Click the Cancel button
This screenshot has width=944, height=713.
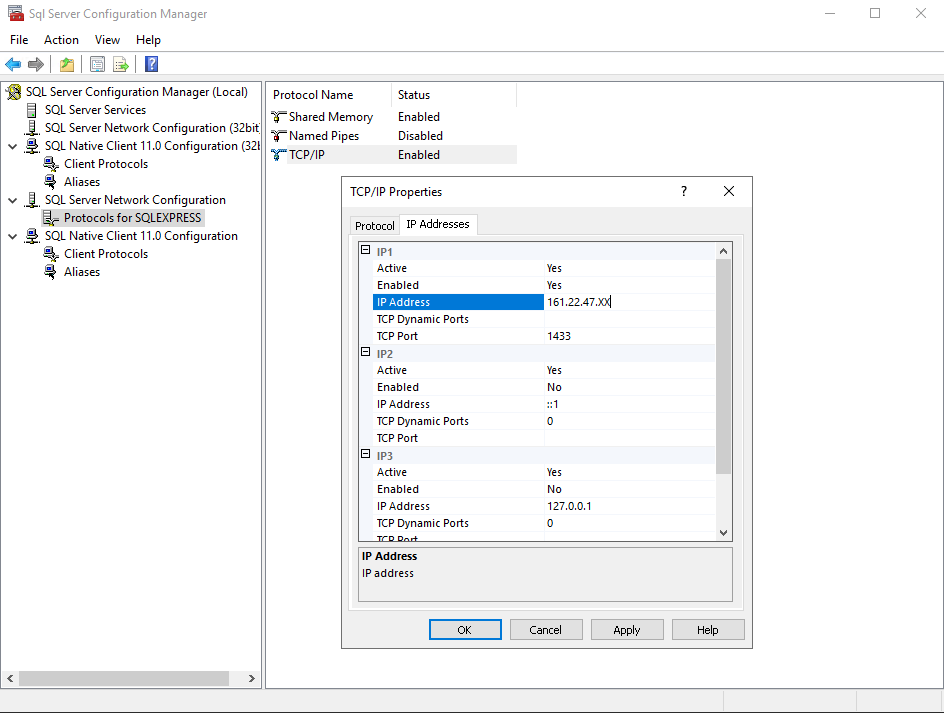546,629
